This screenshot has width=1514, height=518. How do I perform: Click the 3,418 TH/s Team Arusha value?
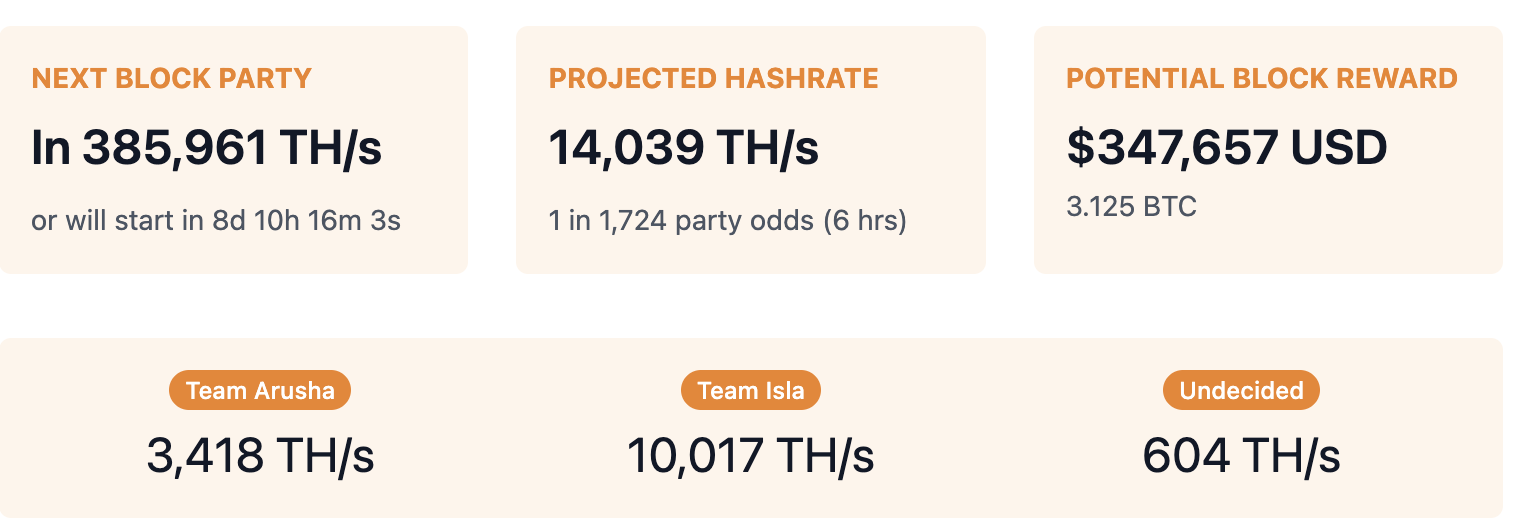coord(260,456)
